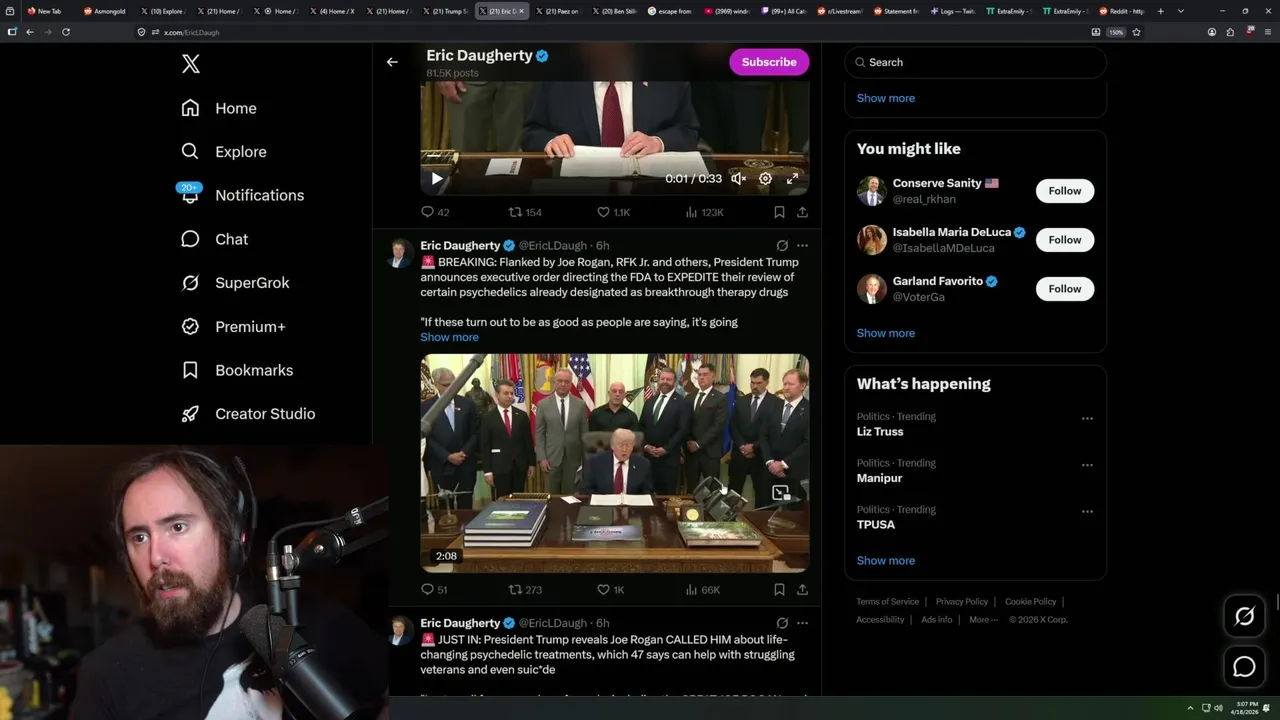The image size is (1280, 720).
Task: Open Cookie Policy link
Action: pyautogui.click(x=1031, y=602)
